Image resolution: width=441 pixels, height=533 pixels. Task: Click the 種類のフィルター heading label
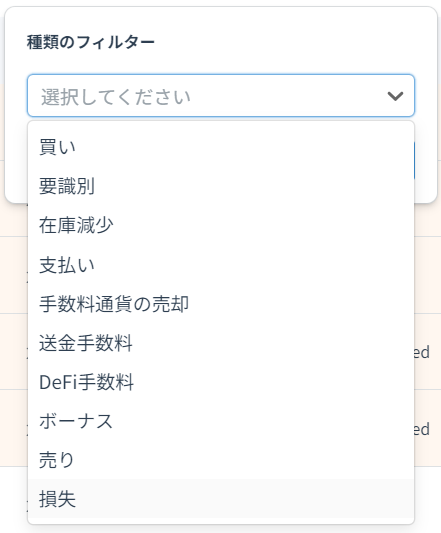[x=91, y=43]
